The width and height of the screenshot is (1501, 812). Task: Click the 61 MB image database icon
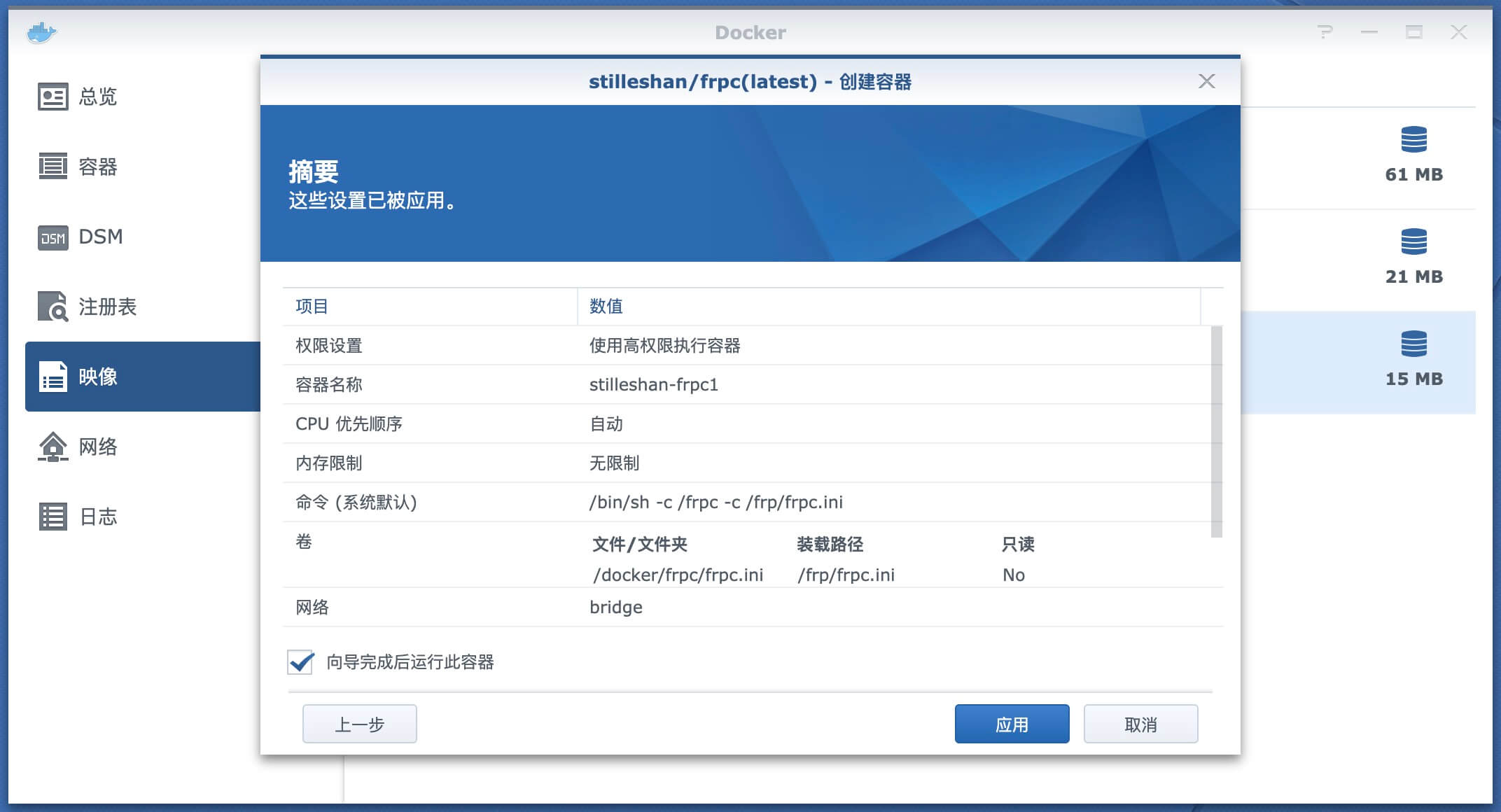[x=1413, y=140]
